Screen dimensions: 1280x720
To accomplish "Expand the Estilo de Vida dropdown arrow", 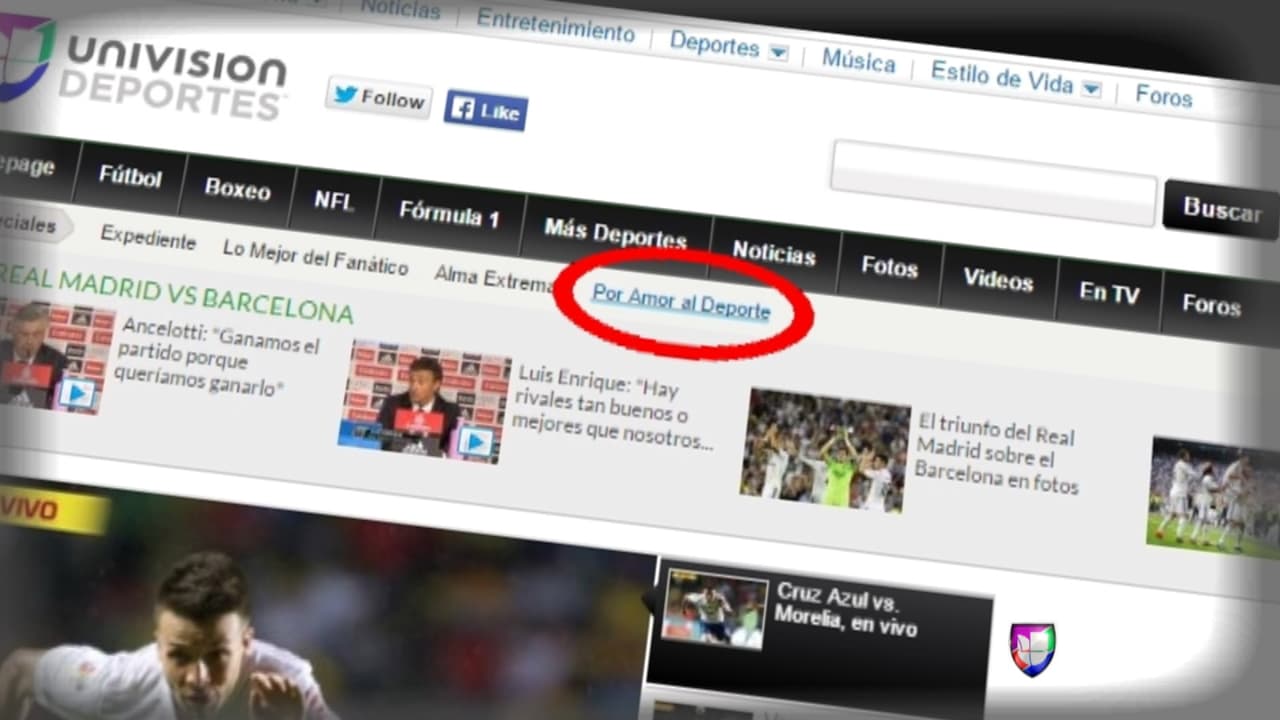I will click(1091, 89).
